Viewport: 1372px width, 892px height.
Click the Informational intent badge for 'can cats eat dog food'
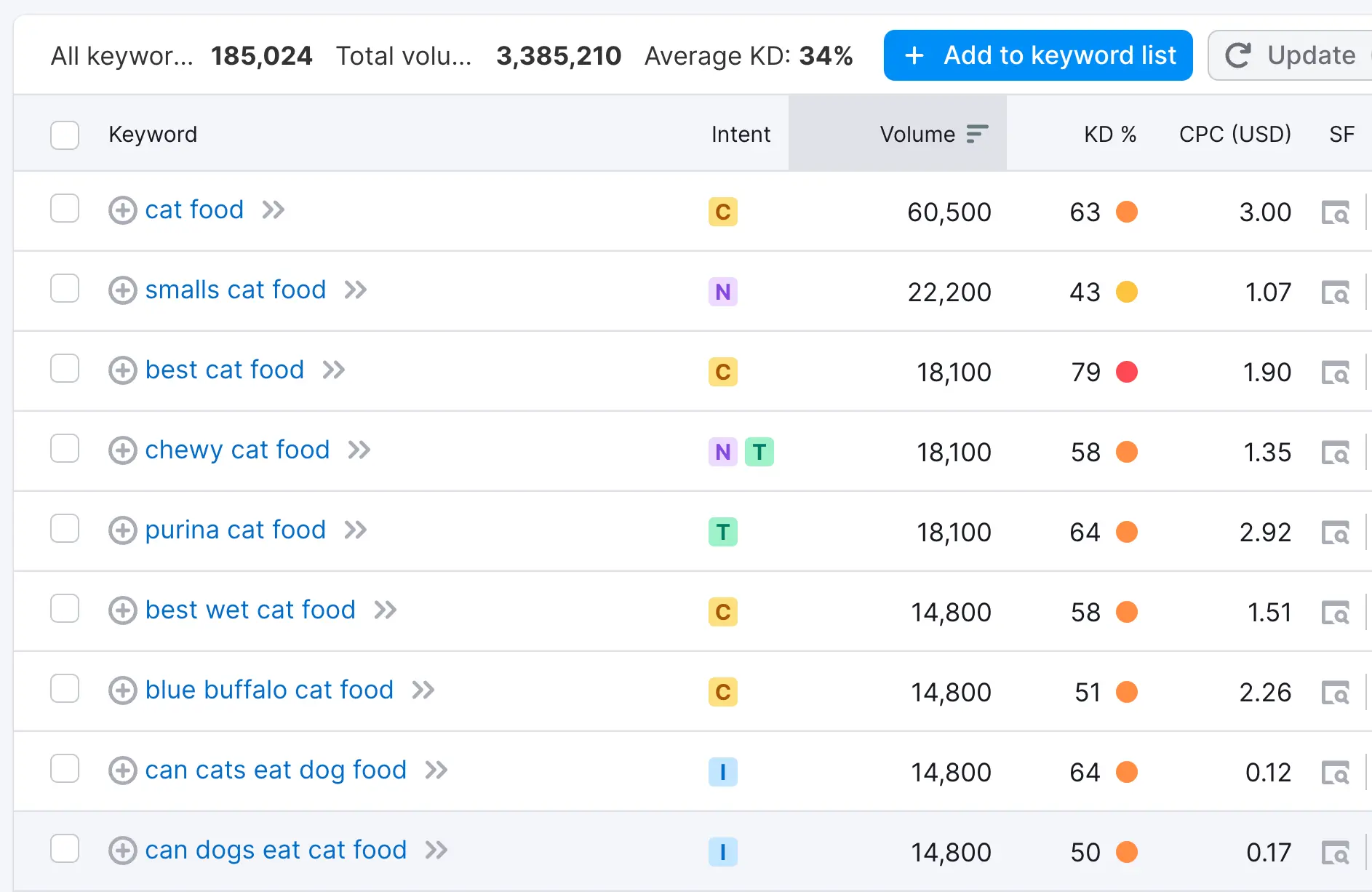coord(722,772)
